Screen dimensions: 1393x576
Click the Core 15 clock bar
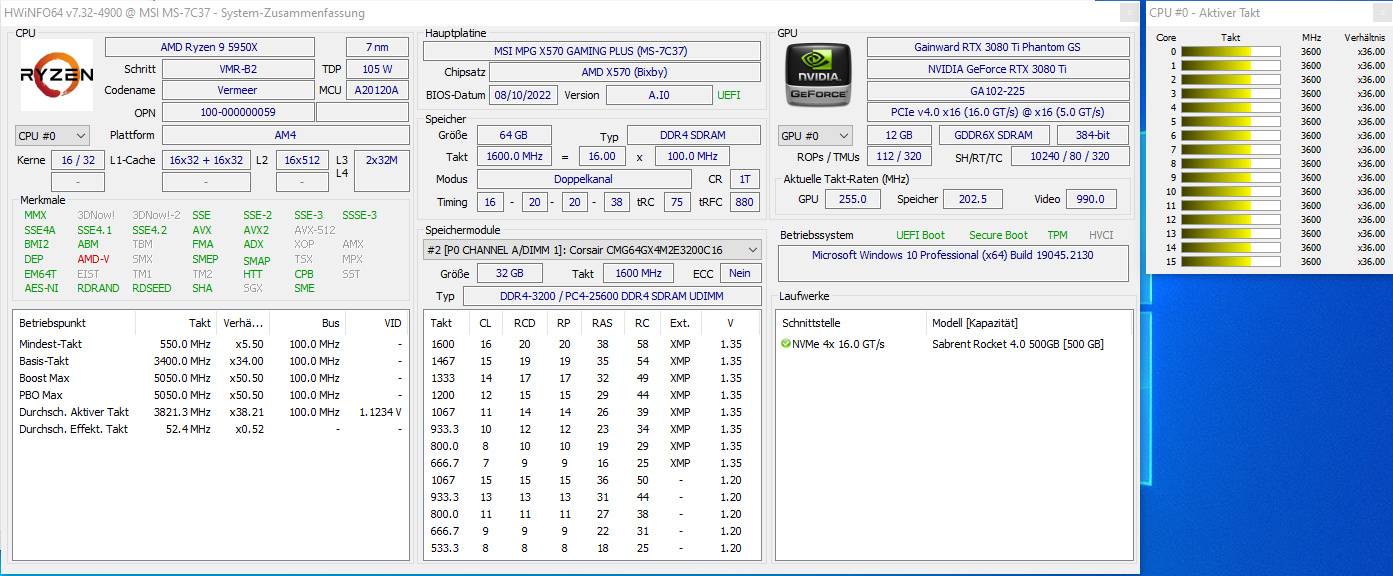[1231, 262]
